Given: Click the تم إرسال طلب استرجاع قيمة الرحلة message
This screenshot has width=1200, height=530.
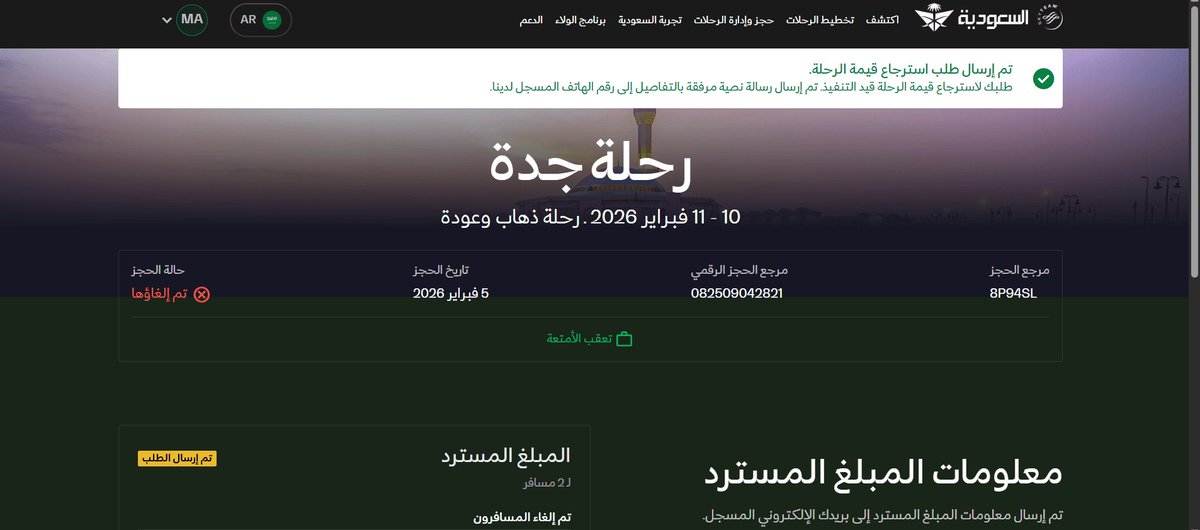Looking at the screenshot, I should tap(910, 69).
